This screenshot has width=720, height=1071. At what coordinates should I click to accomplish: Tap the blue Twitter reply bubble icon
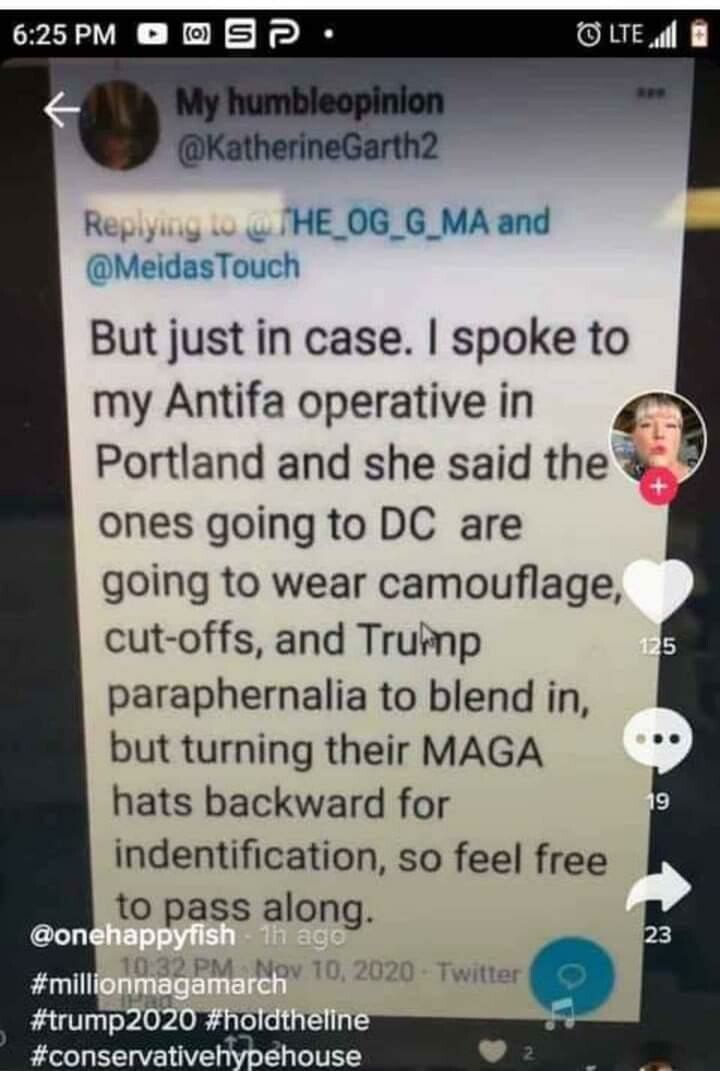572,977
